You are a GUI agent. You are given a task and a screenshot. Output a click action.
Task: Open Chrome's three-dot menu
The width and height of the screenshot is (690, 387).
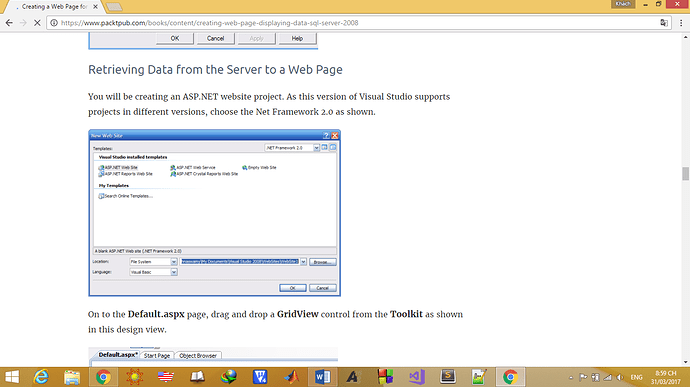coord(681,23)
